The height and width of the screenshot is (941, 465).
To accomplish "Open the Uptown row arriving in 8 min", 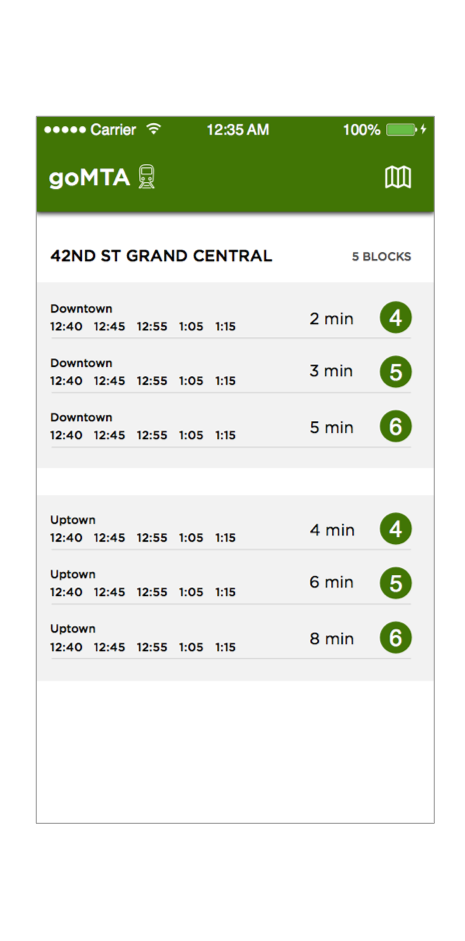I will point(231,638).
